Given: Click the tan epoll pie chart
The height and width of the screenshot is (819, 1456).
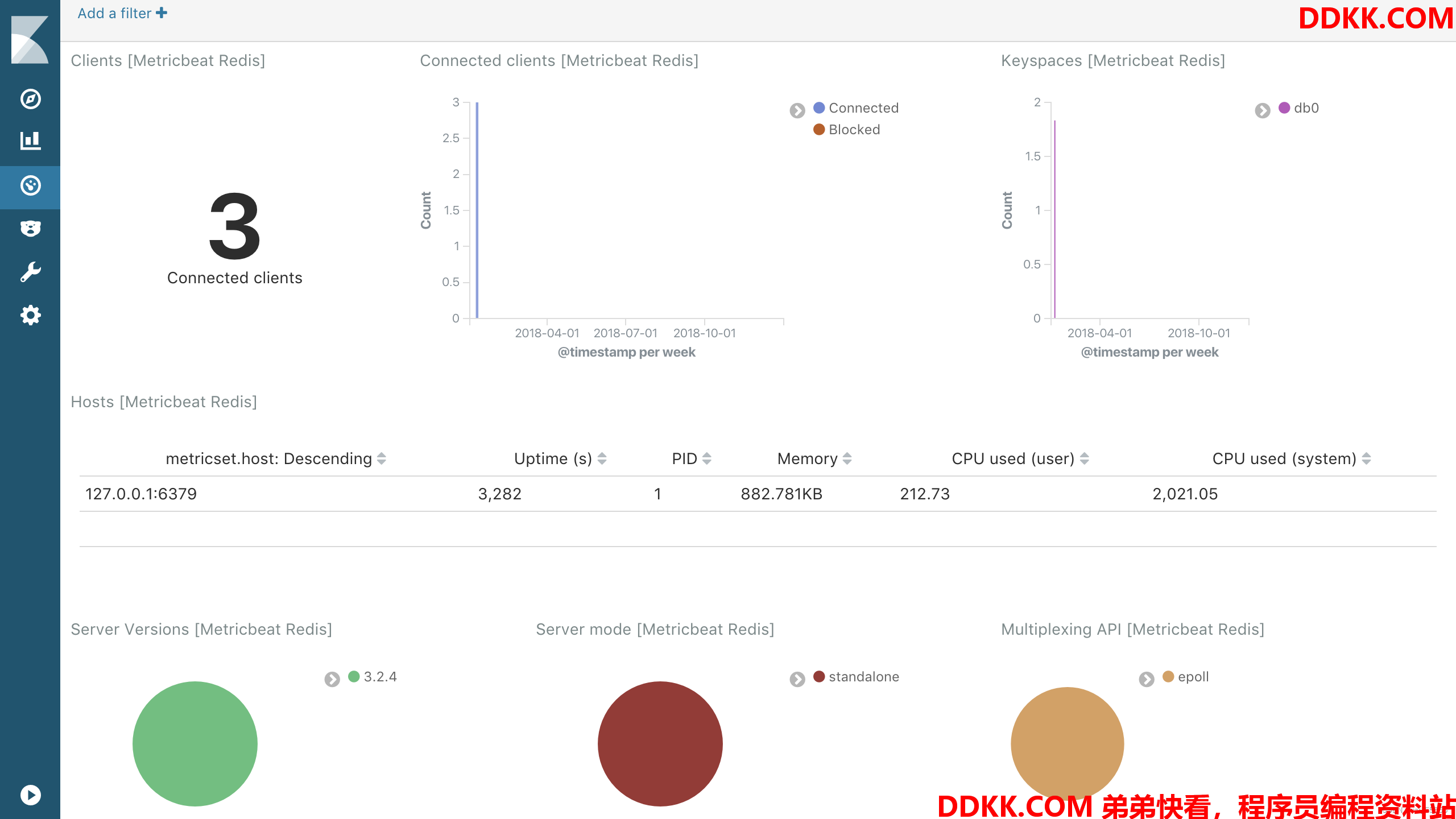Looking at the screenshot, I should click(x=1068, y=743).
